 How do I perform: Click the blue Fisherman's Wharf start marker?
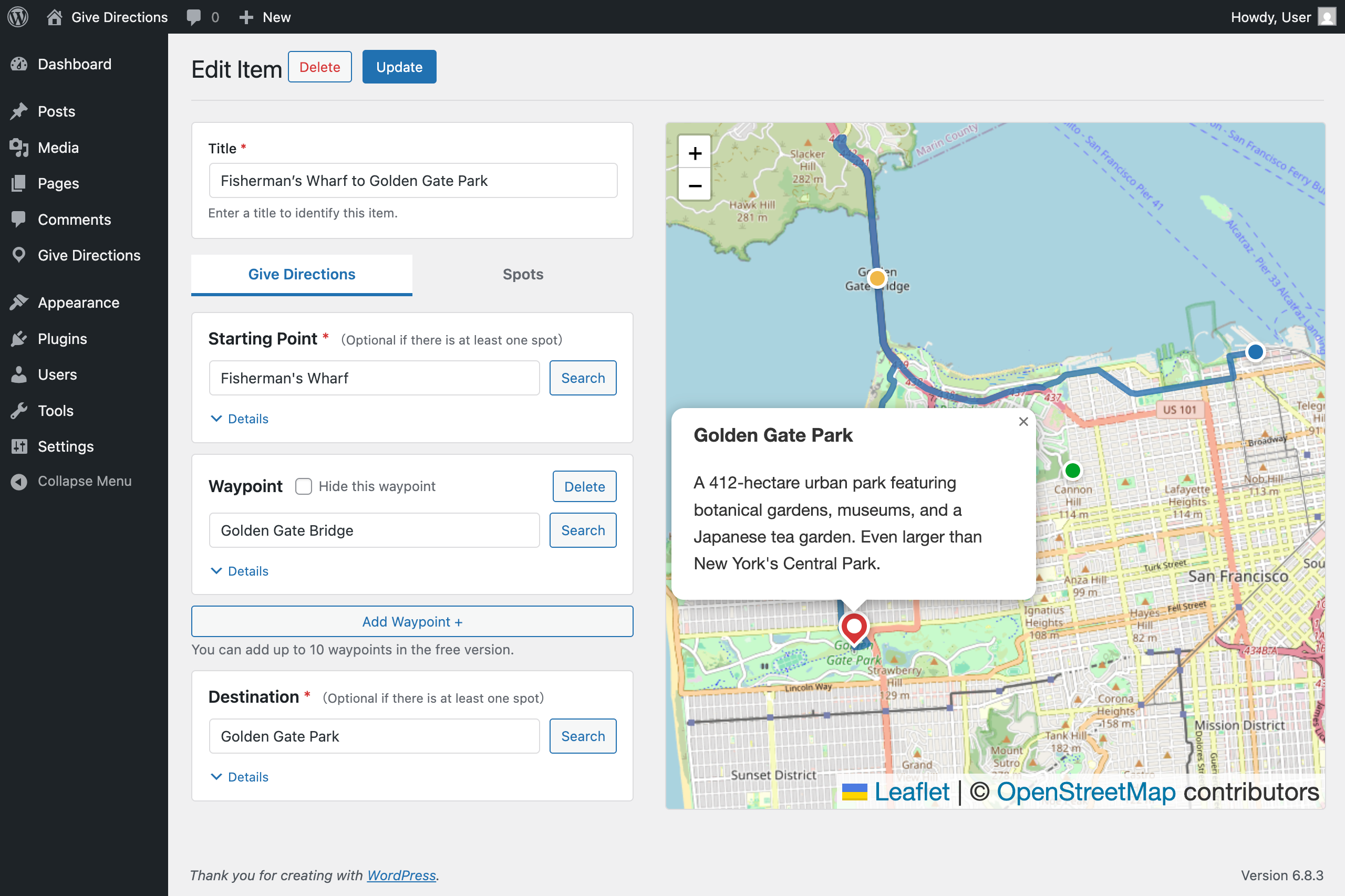[x=1255, y=351]
